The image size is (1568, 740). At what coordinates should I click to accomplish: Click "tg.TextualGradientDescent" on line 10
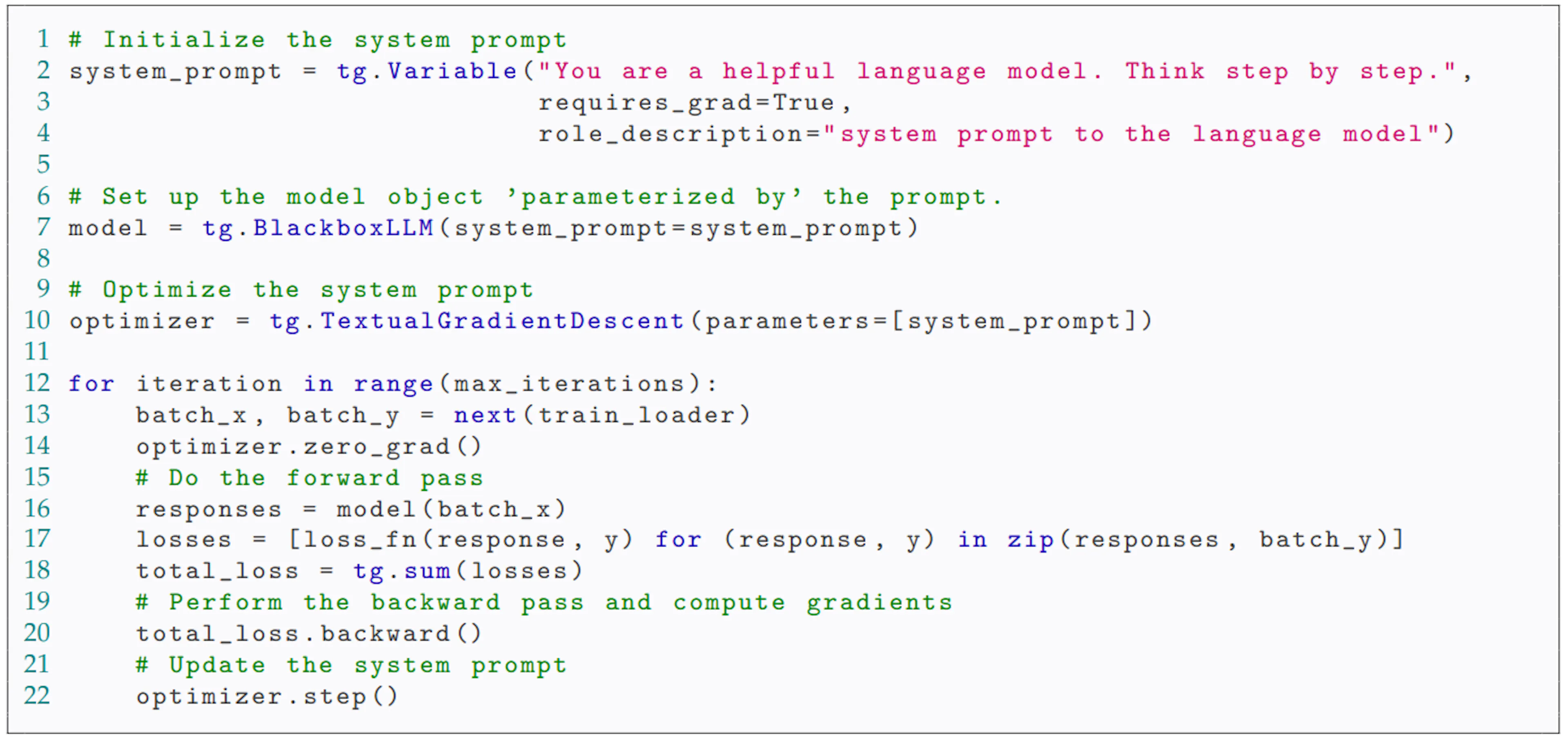(x=477, y=321)
